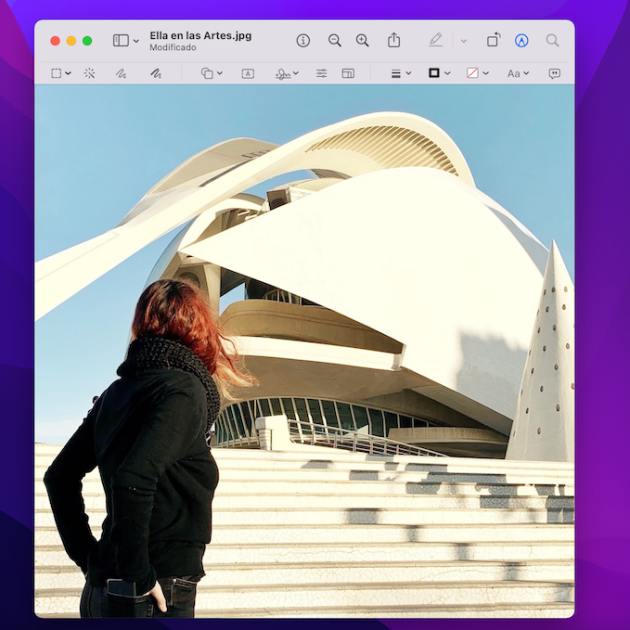The width and height of the screenshot is (630, 630).
Task: Toggle the image description annotation button
Action: [554, 73]
